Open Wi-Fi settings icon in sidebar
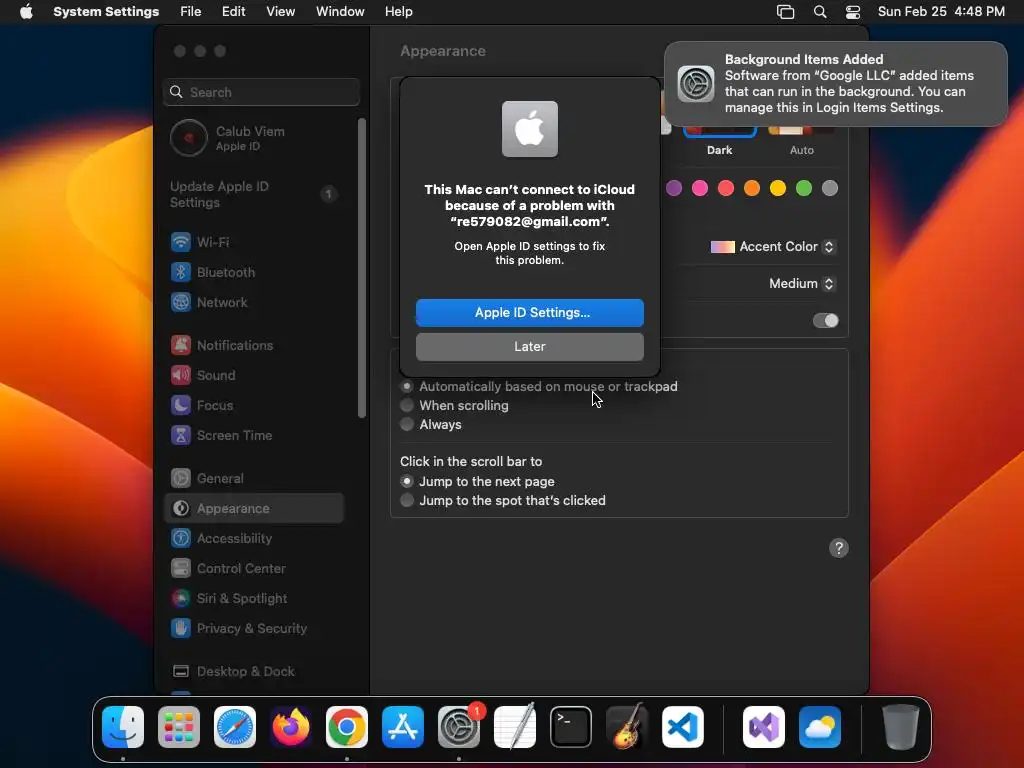1024x768 pixels. (x=181, y=242)
